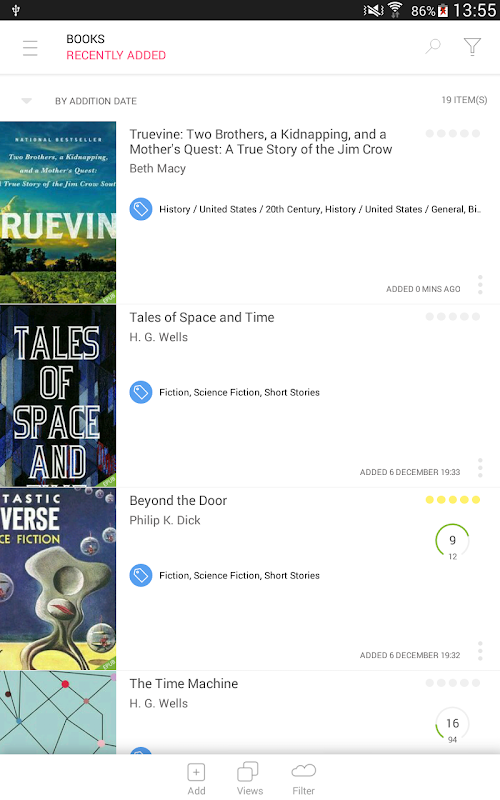
Task: Tap the cloud Filter button
Action: tap(304, 779)
